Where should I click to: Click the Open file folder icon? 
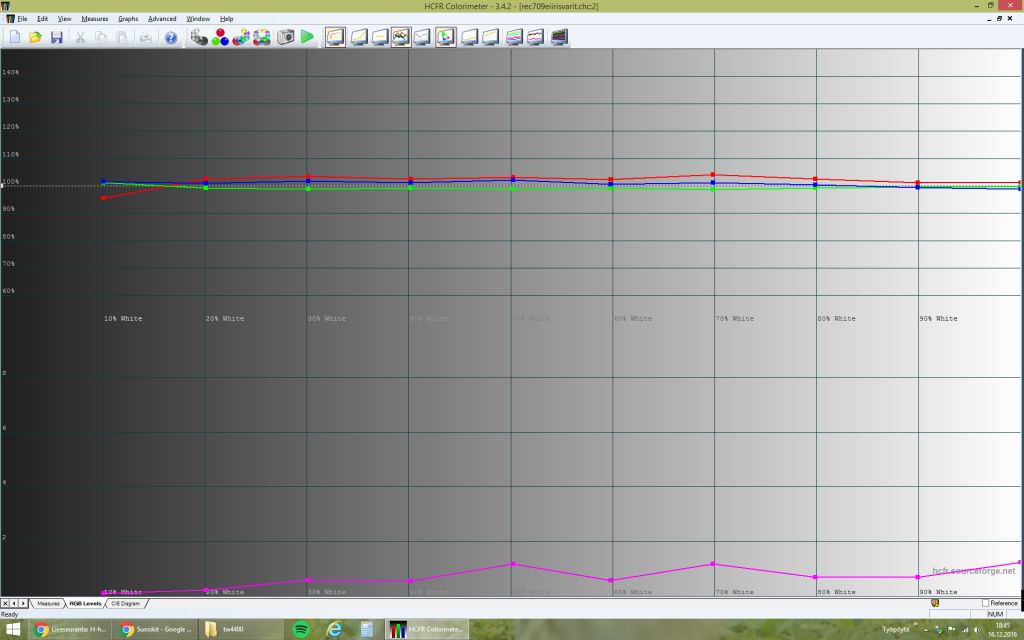[35, 37]
